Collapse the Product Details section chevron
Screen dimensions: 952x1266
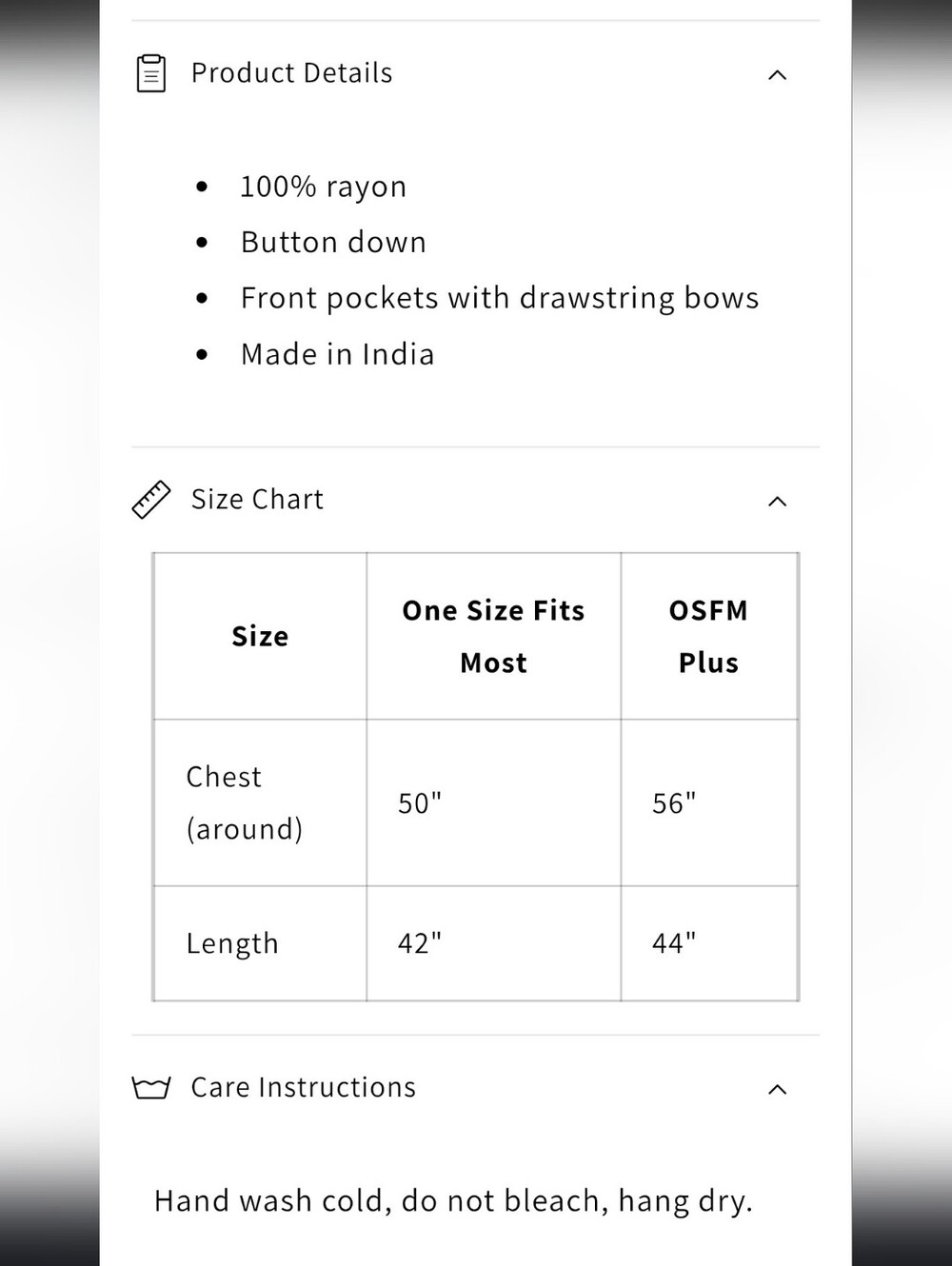pos(777,74)
